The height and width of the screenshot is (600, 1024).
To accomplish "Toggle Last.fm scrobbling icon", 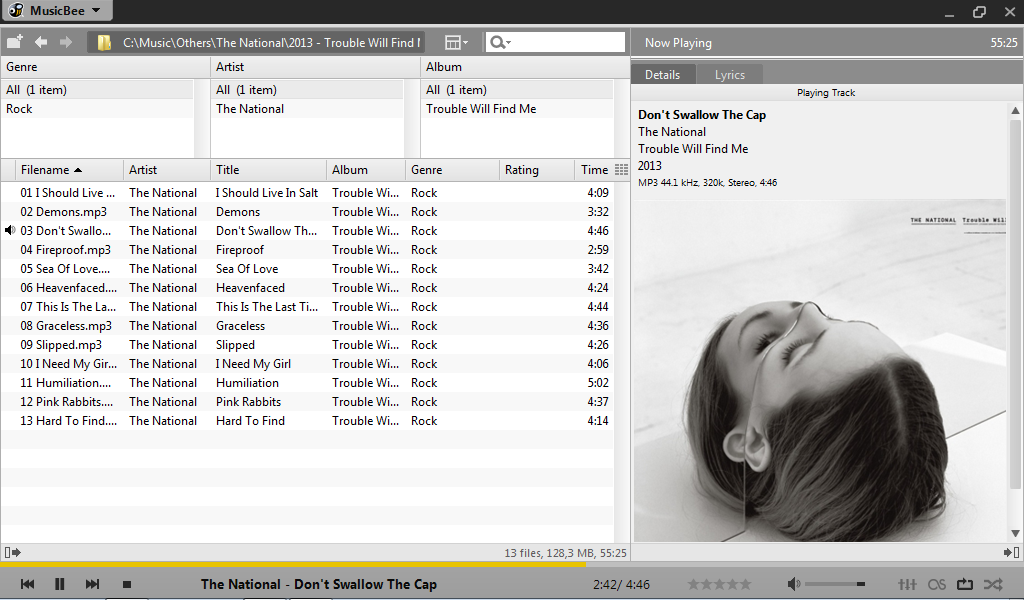I will [936, 584].
